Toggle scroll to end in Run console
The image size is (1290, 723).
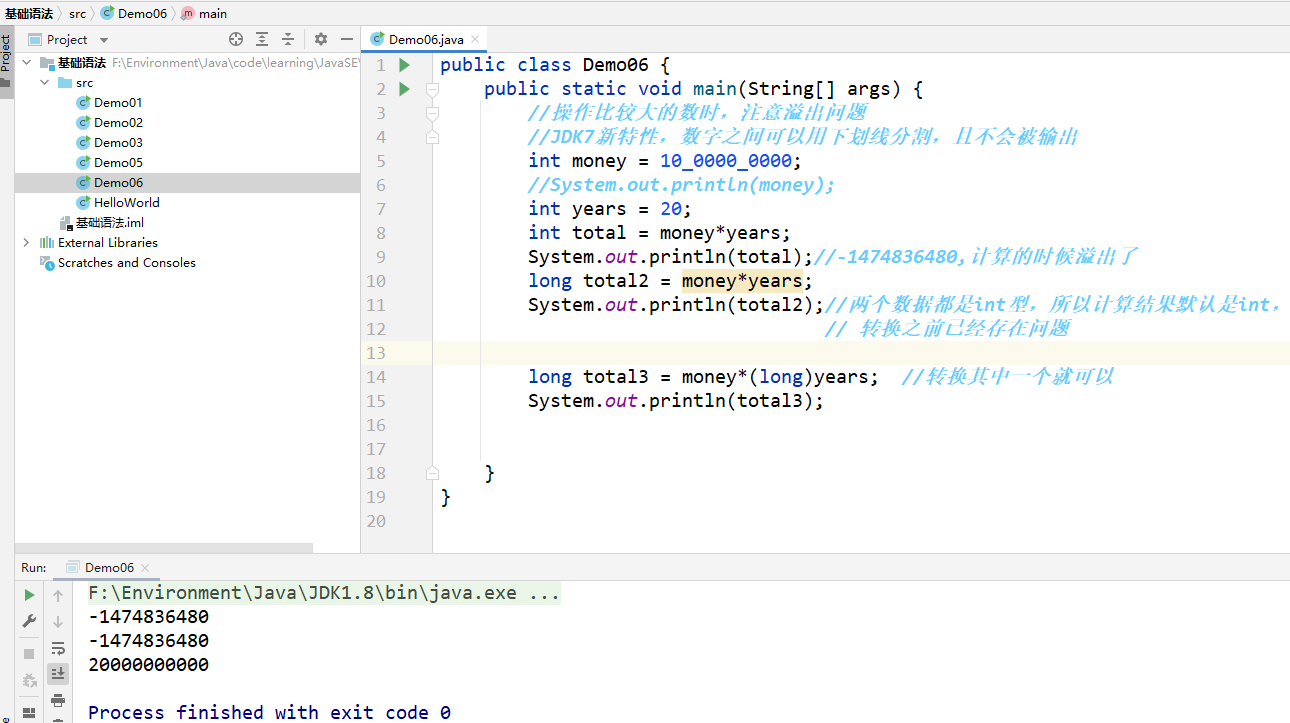tap(58, 674)
